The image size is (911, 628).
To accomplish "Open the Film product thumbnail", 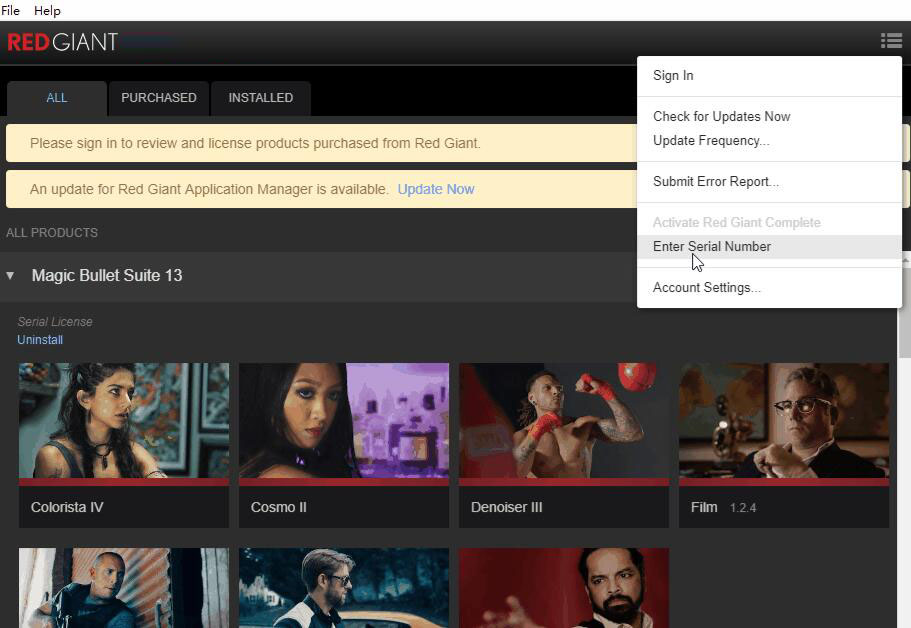I will pyautogui.click(x=784, y=421).
